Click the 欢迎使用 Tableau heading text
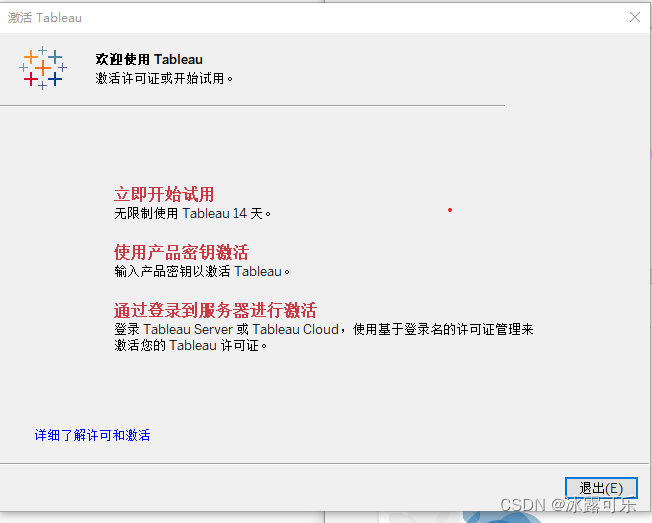 [x=149, y=59]
